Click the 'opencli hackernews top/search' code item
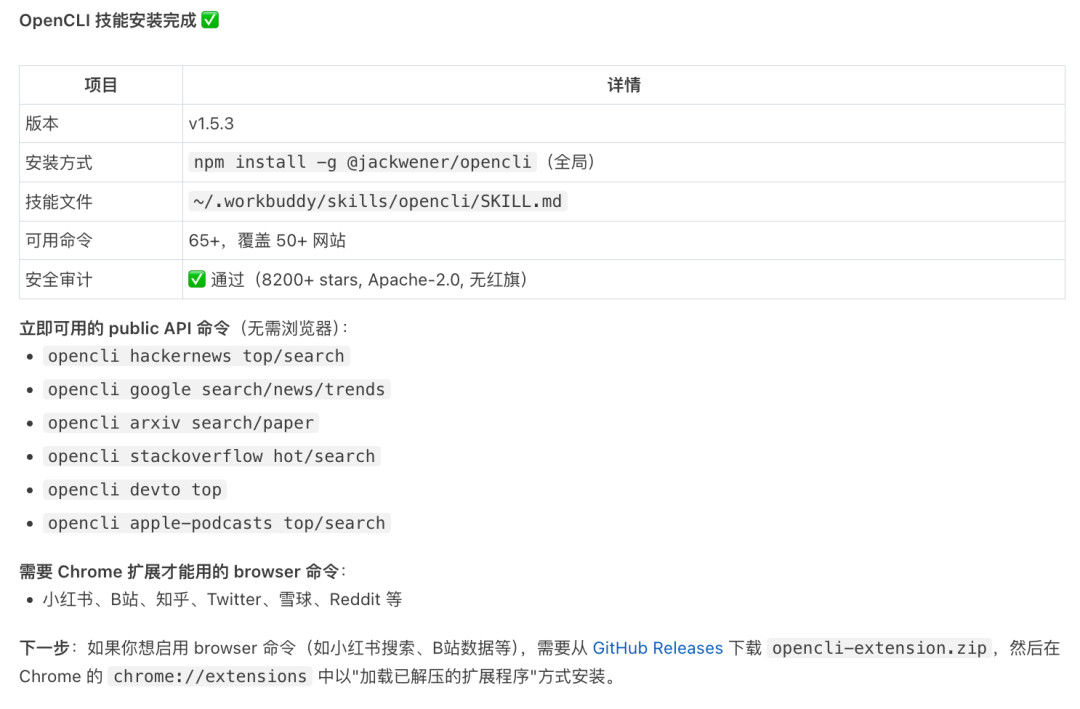Viewport: 1080px width, 709px height. click(x=196, y=356)
